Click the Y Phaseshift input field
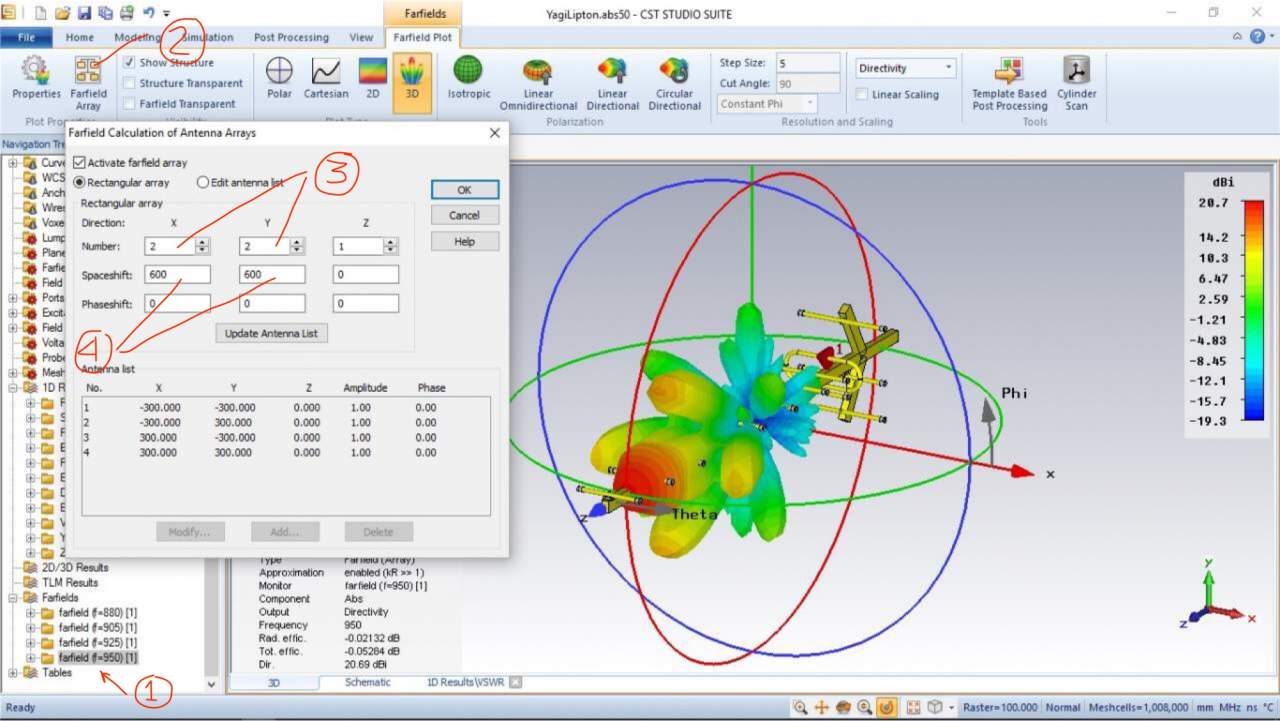 click(x=272, y=303)
